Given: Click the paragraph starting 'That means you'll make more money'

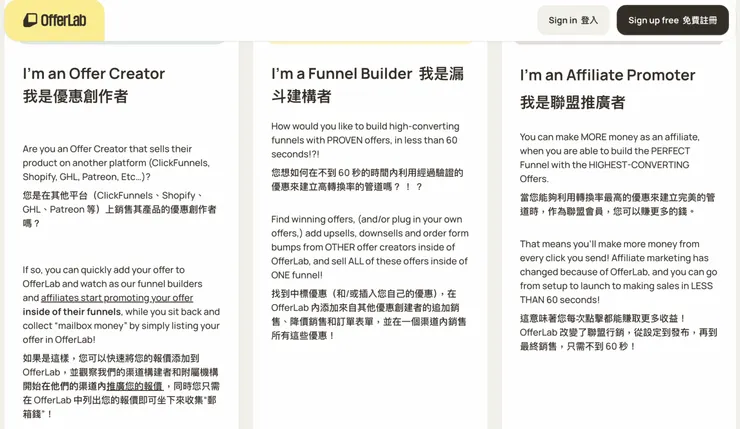Looking at the screenshot, I should click(x=618, y=272).
